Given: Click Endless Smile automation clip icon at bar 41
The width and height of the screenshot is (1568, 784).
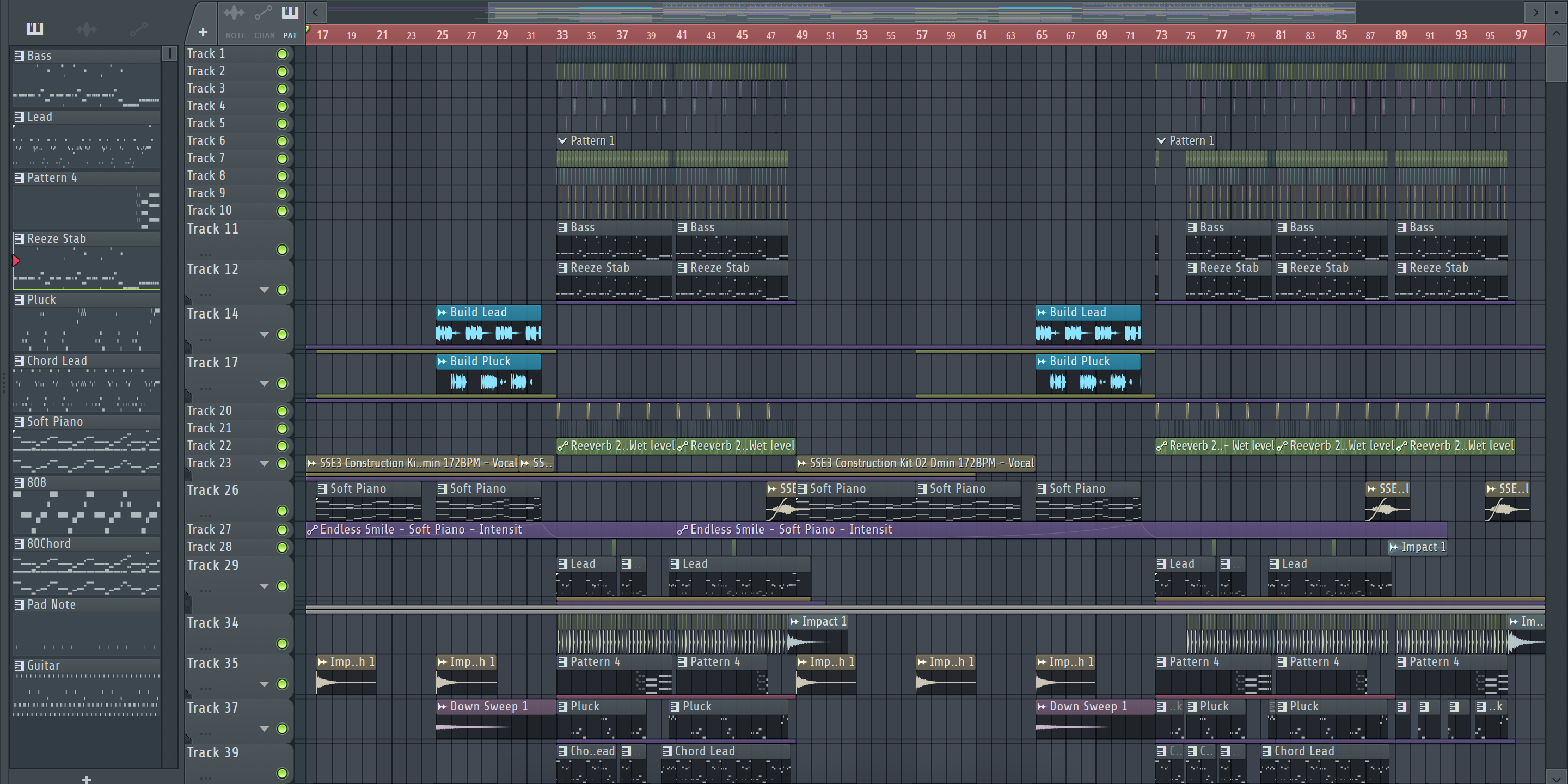Looking at the screenshot, I should coord(682,530).
